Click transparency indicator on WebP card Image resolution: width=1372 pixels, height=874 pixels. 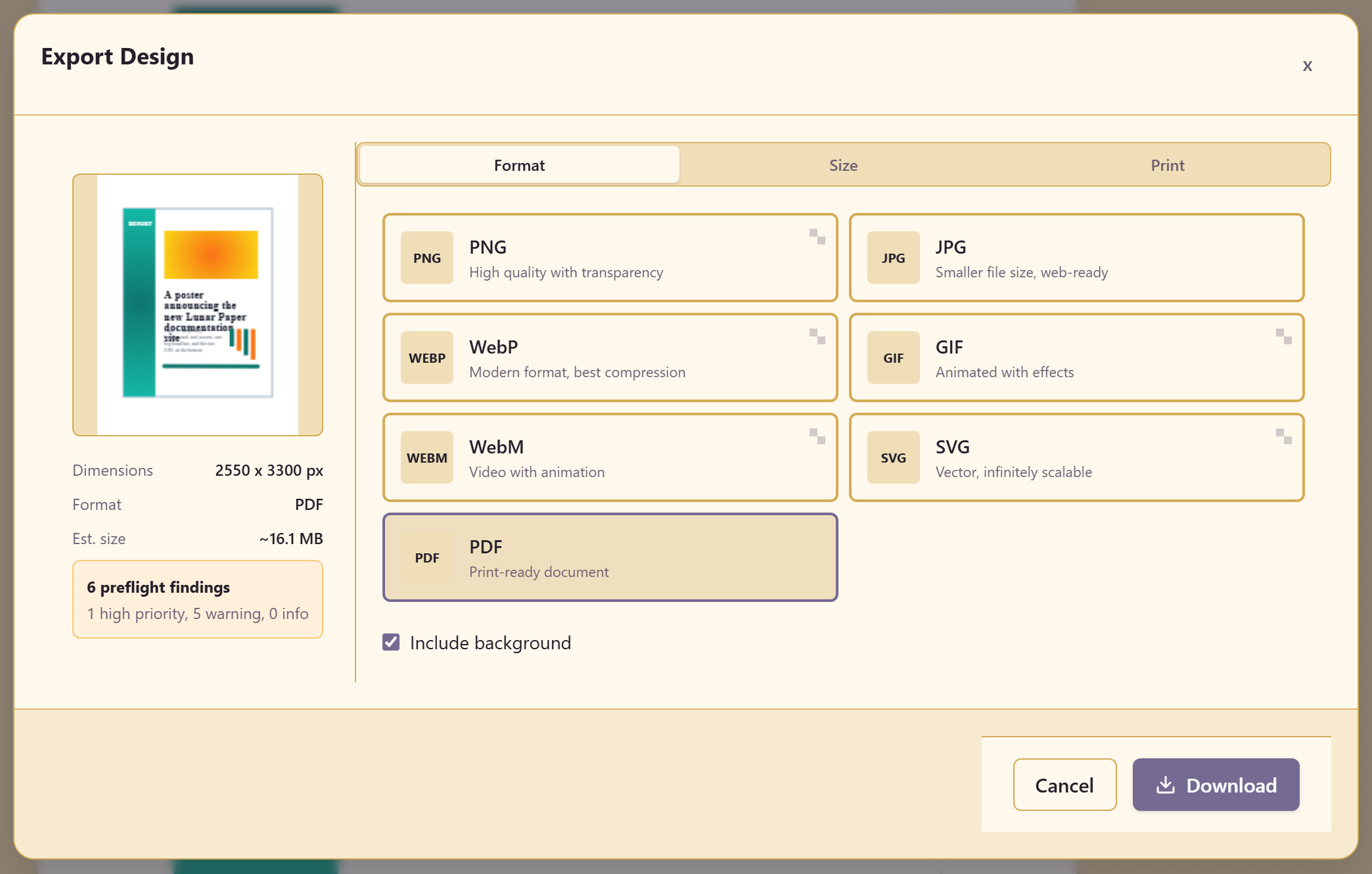tap(817, 336)
